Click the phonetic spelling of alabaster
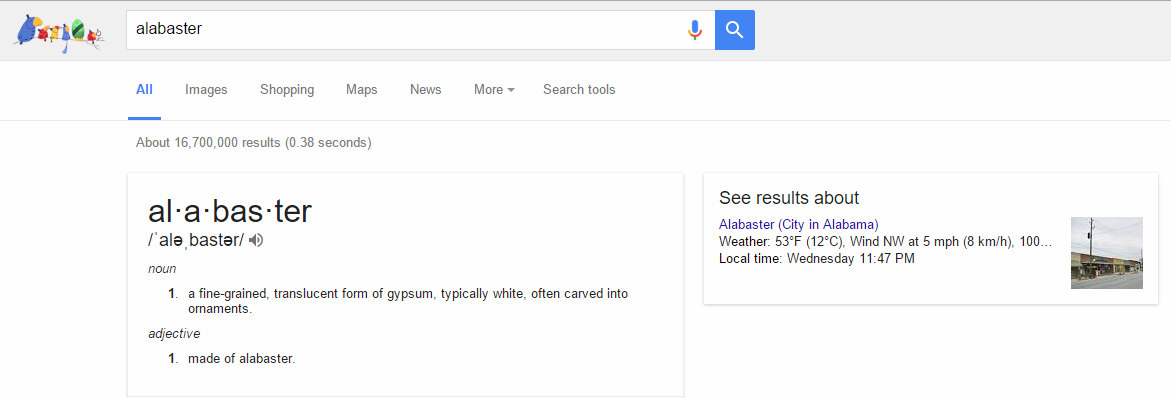Image resolution: width=1171 pixels, height=398 pixels. click(196, 241)
